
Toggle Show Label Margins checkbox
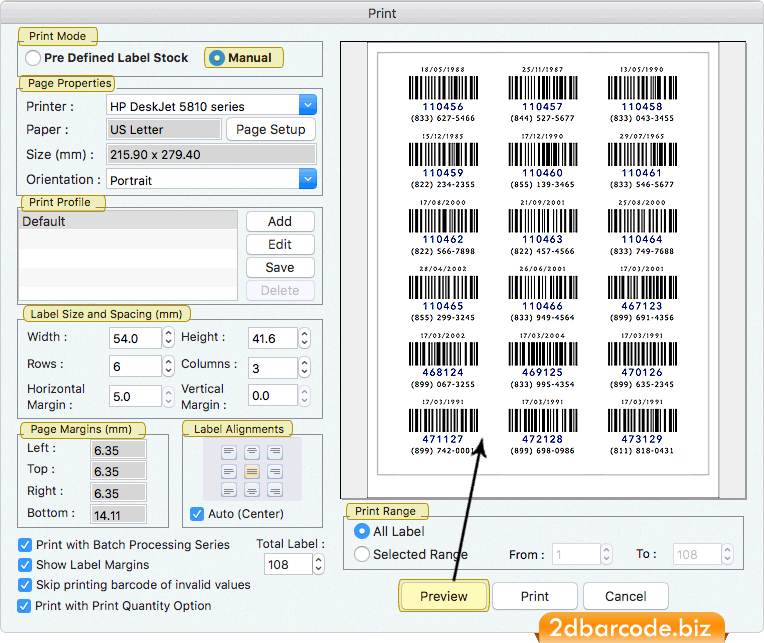coord(24,565)
